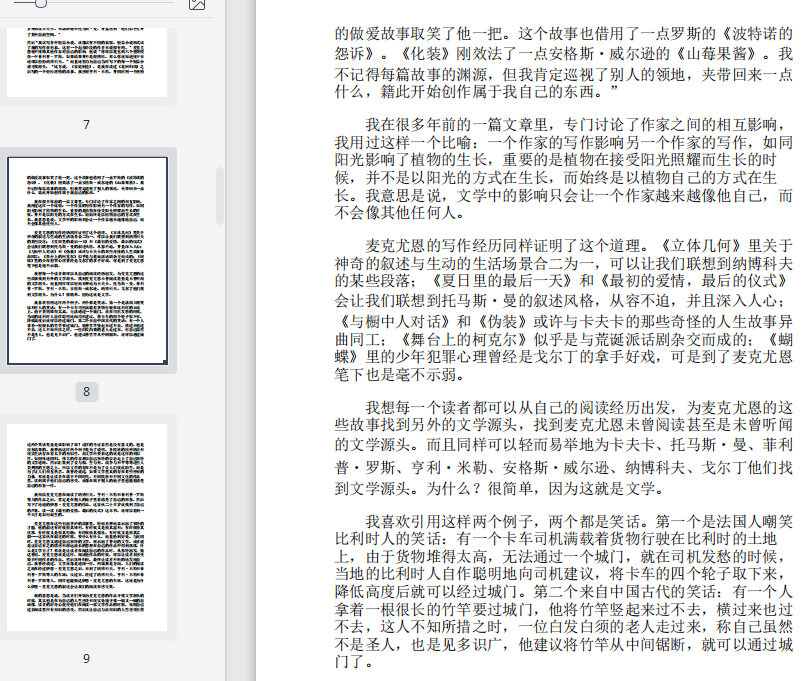Click paragraph starting 我在很多年前的一篇文章里

563,169
